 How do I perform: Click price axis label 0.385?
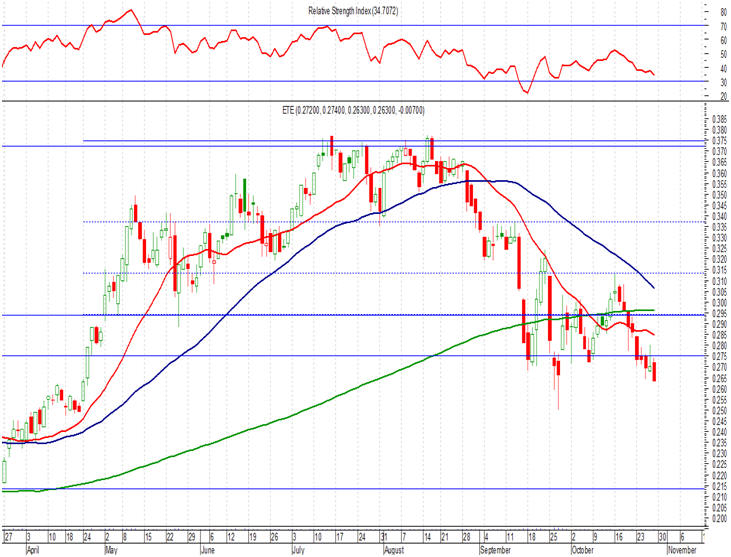click(721, 118)
